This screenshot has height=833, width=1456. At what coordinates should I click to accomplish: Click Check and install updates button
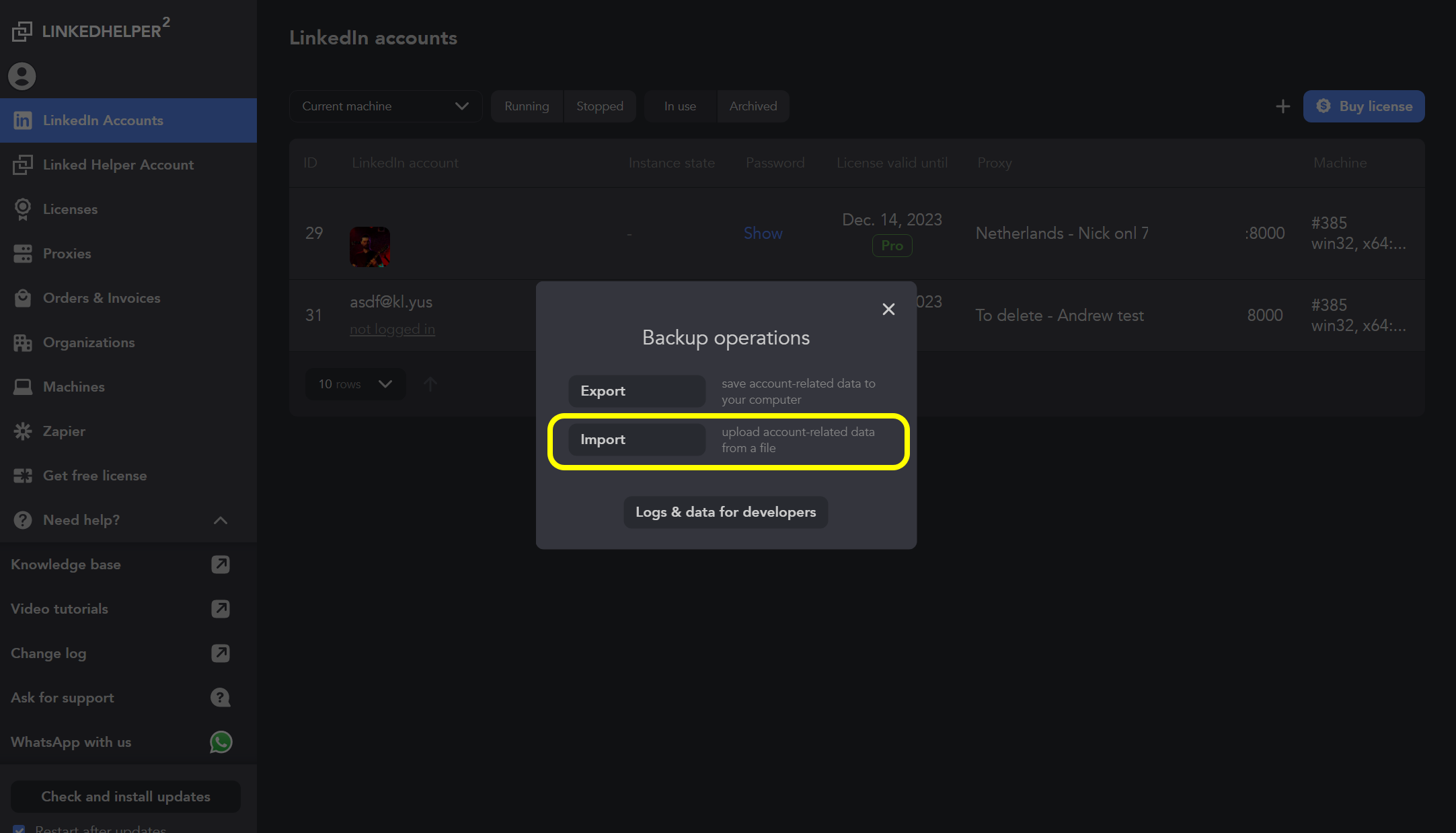pos(126,797)
